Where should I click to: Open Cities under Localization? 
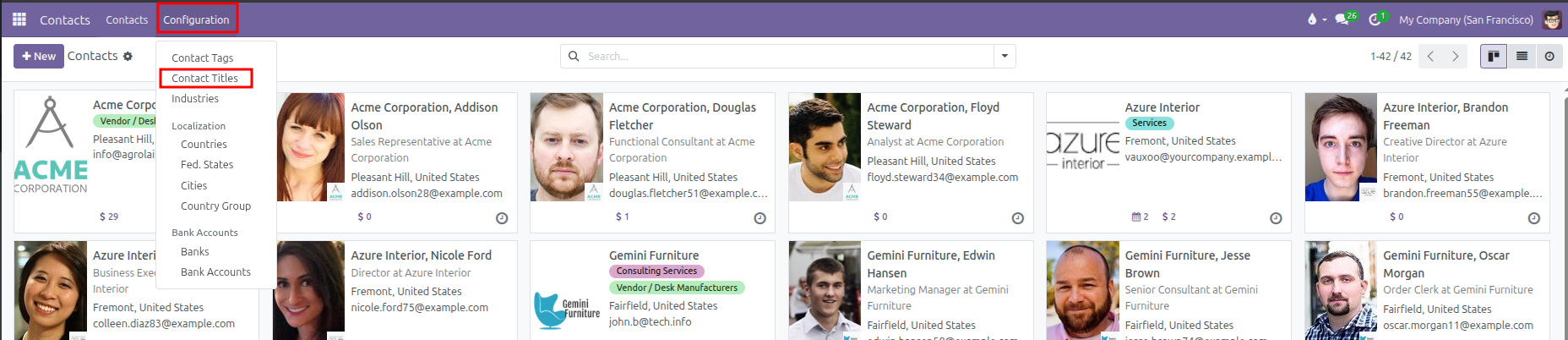tap(193, 185)
